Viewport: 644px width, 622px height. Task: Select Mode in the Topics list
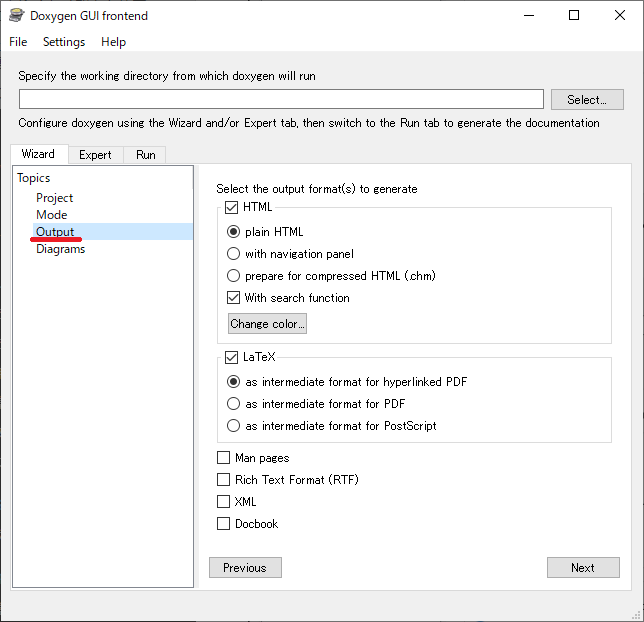click(52, 215)
